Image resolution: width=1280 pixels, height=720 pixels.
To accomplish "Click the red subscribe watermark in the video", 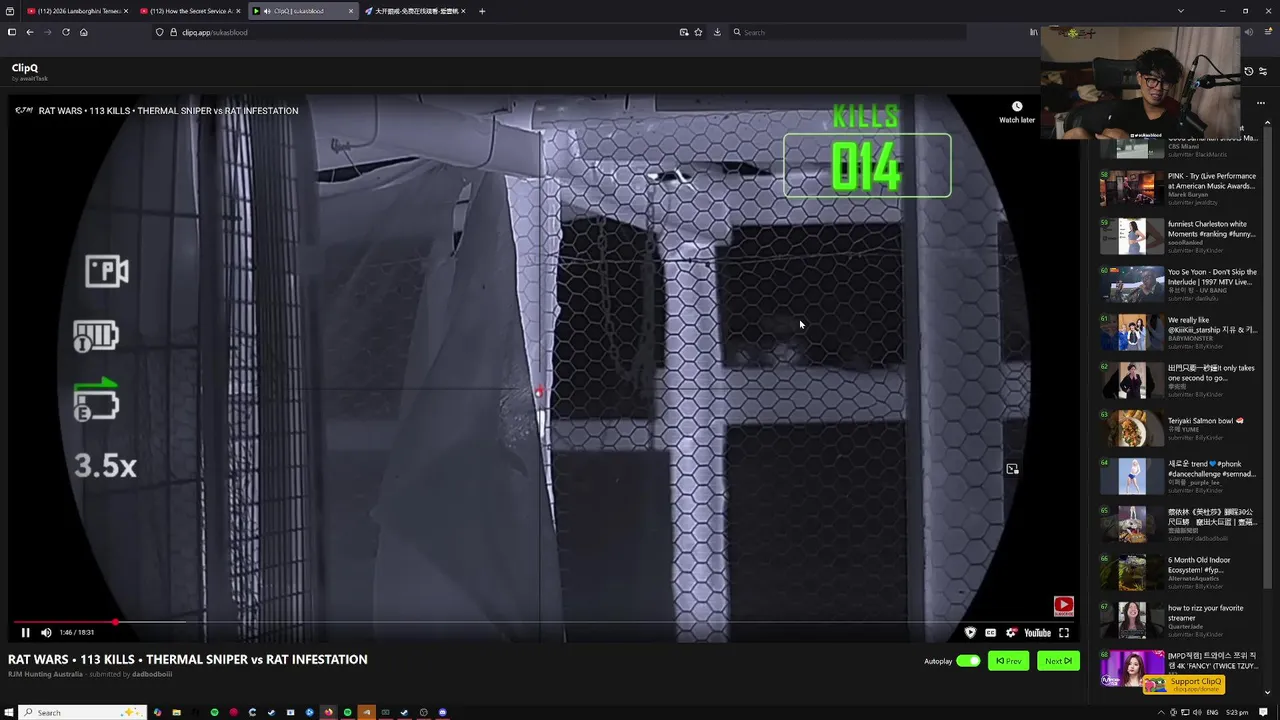I will pyautogui.click(x=1063, y=605).
